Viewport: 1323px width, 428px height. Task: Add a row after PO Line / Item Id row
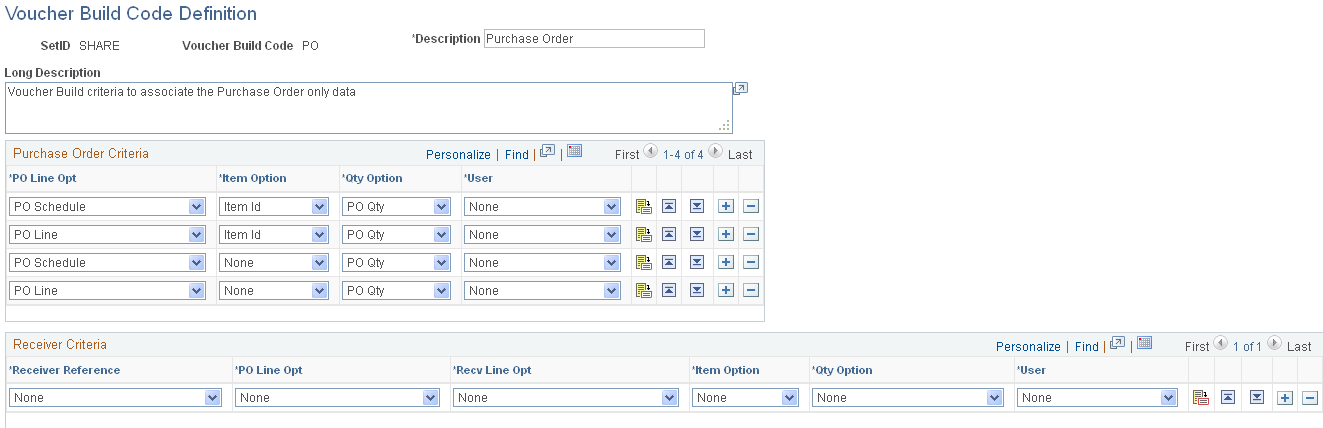click(726, 234)
